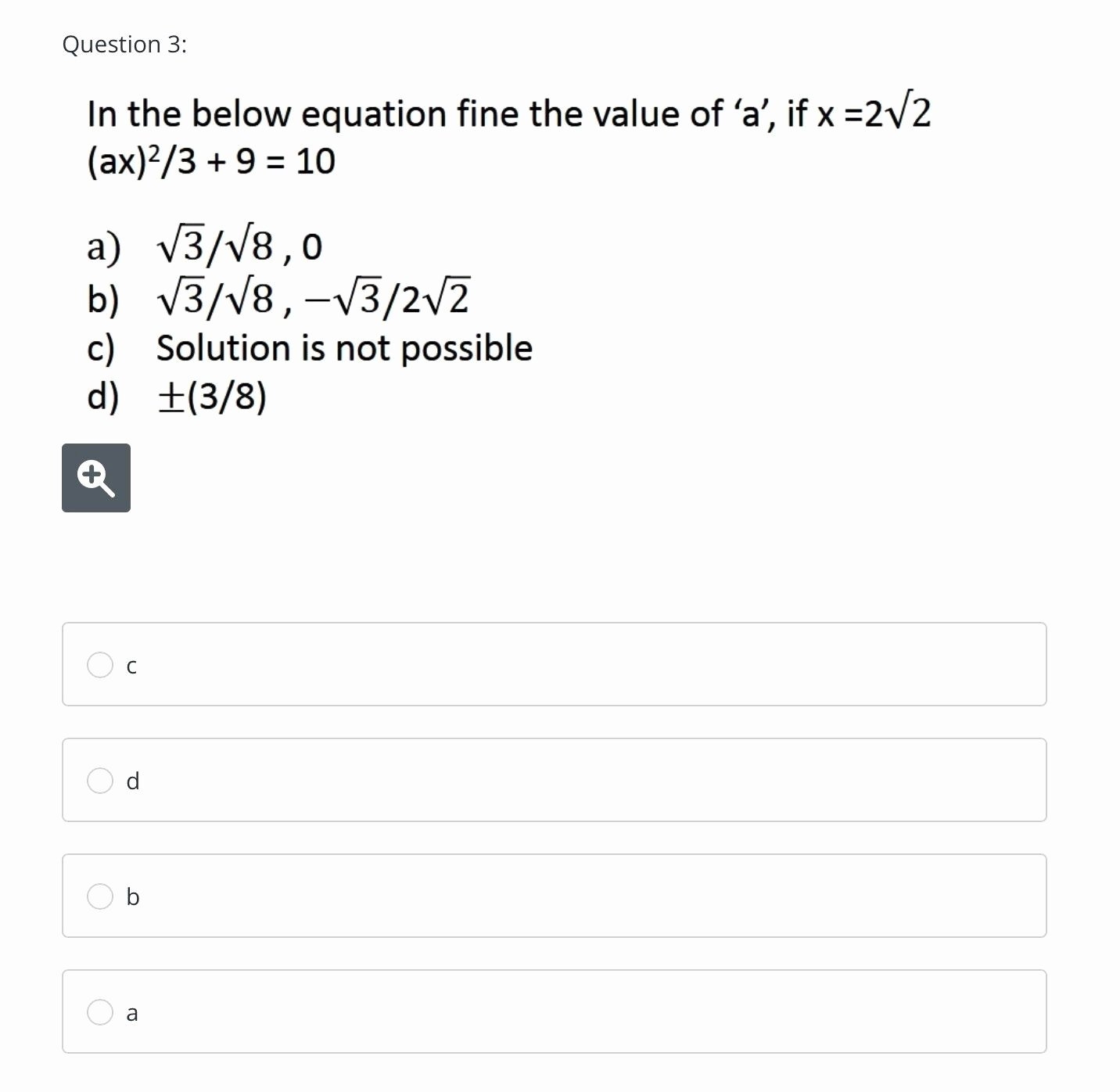Screen dimensions: 1120x1092
Task: Click the option text √3/√8 , 0
Action: click(239, 247)
